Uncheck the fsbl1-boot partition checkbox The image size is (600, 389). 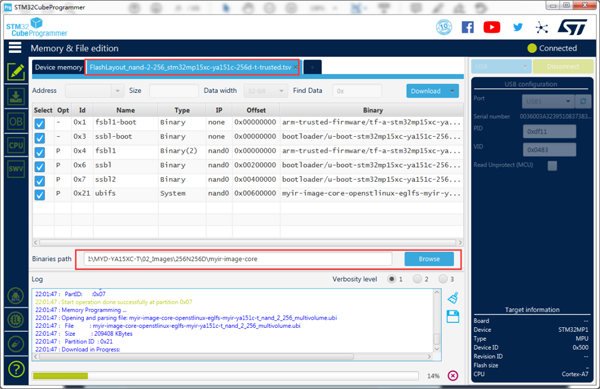tap(39, 124)
